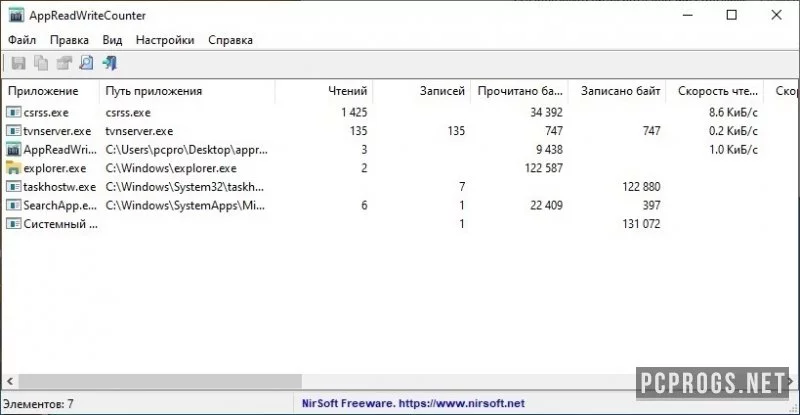Click the C:\Windows\System32\taskh... path cell

coord(185,187)
